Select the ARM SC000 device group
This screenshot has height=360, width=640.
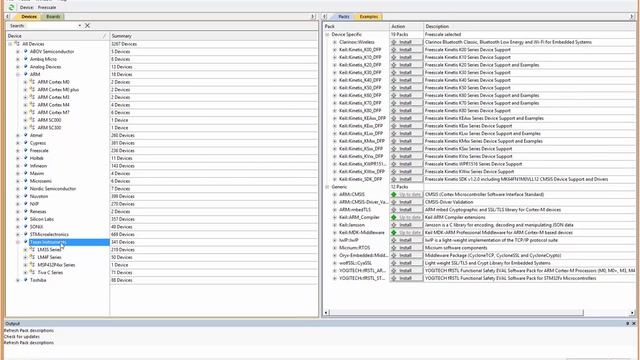pyautogui.click(x=49, y=120)
